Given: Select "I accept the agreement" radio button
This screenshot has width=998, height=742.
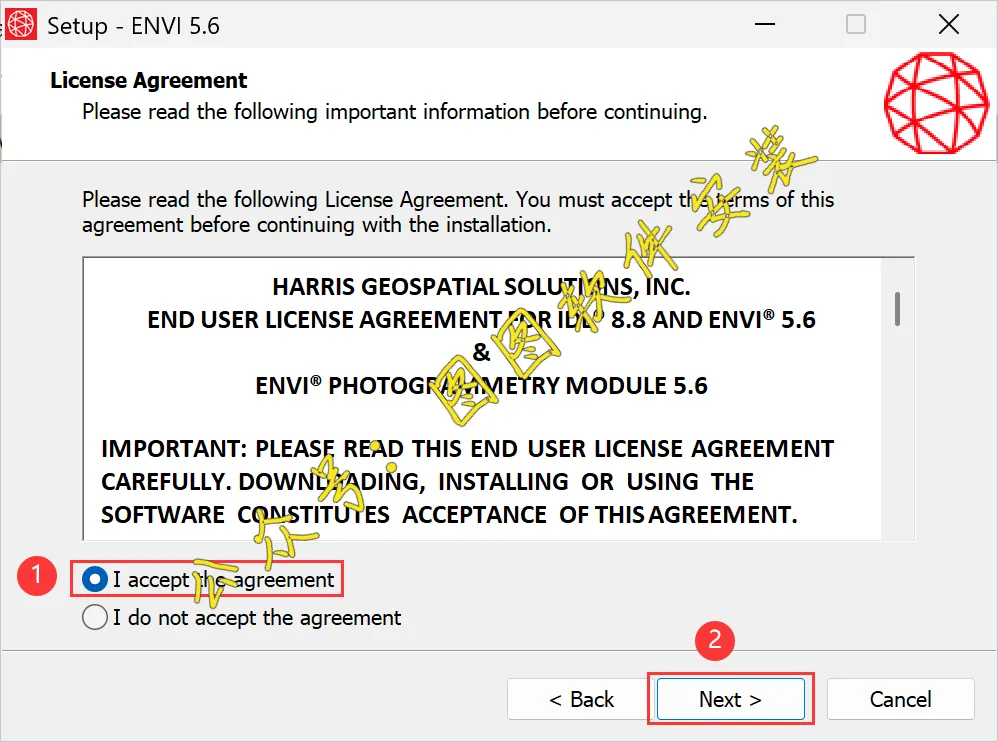Looking at the screenshot, I should [x=95, y=579].
